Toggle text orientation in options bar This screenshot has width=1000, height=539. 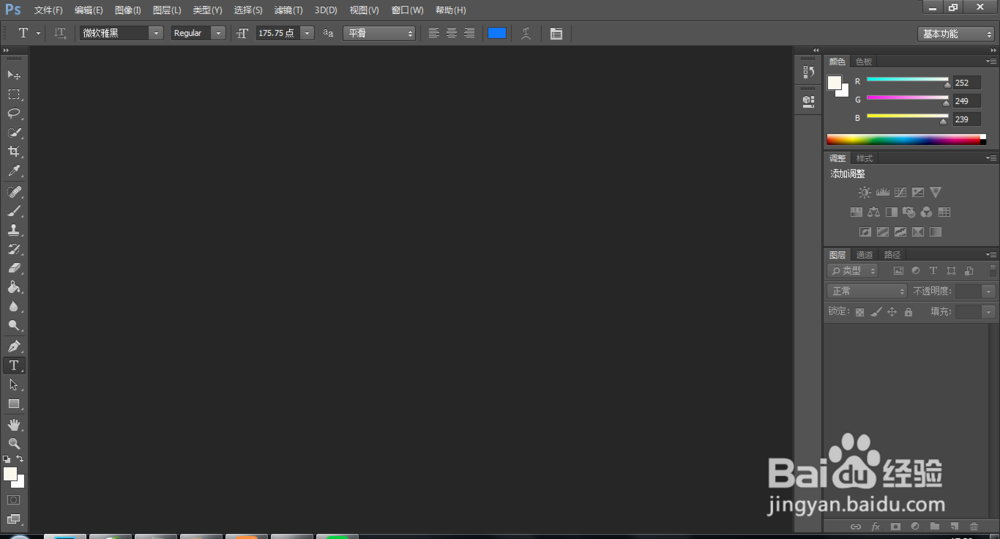pyautogui.click(x=60, y=33)
